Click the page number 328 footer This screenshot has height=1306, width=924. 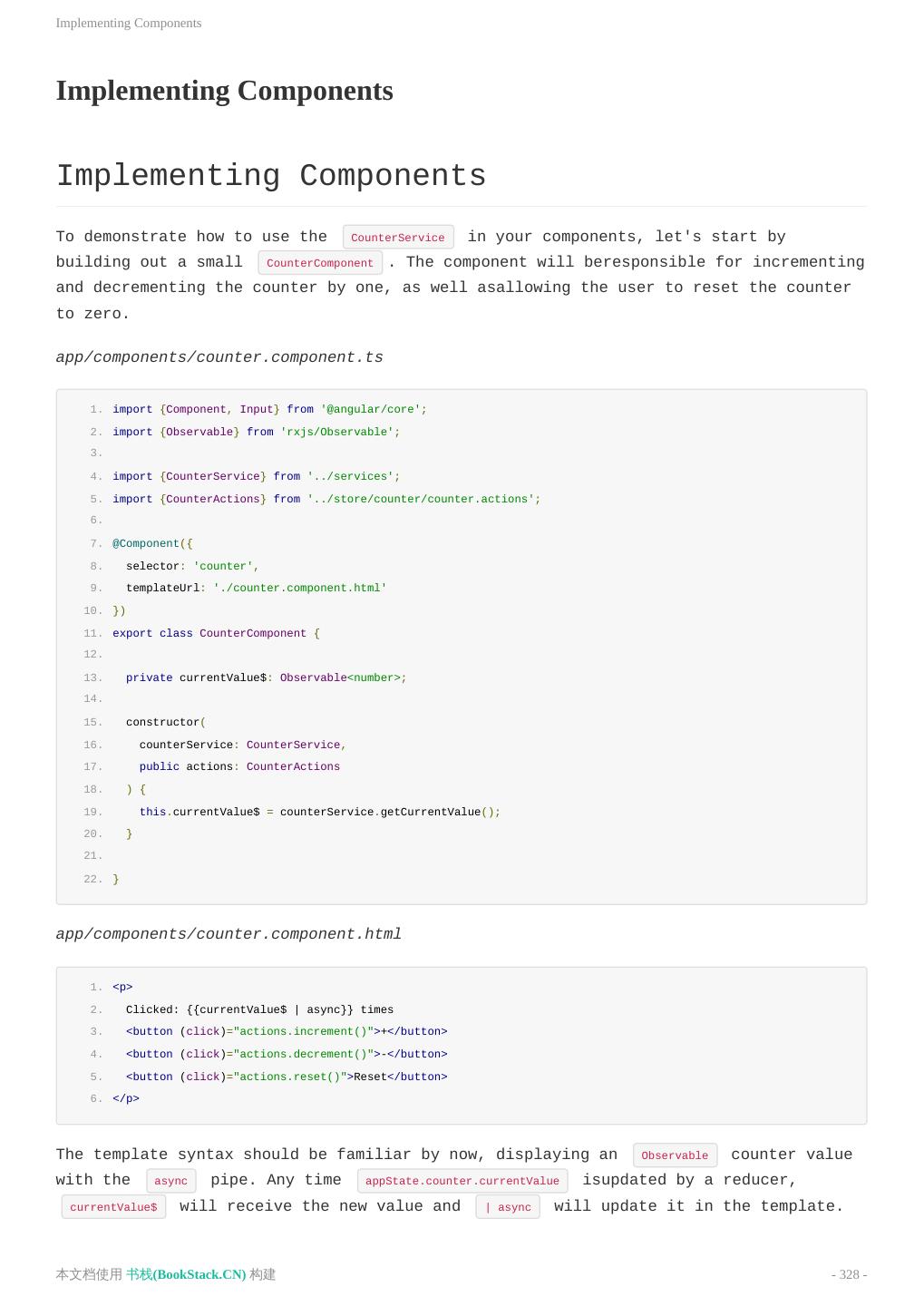(849, 1274)
